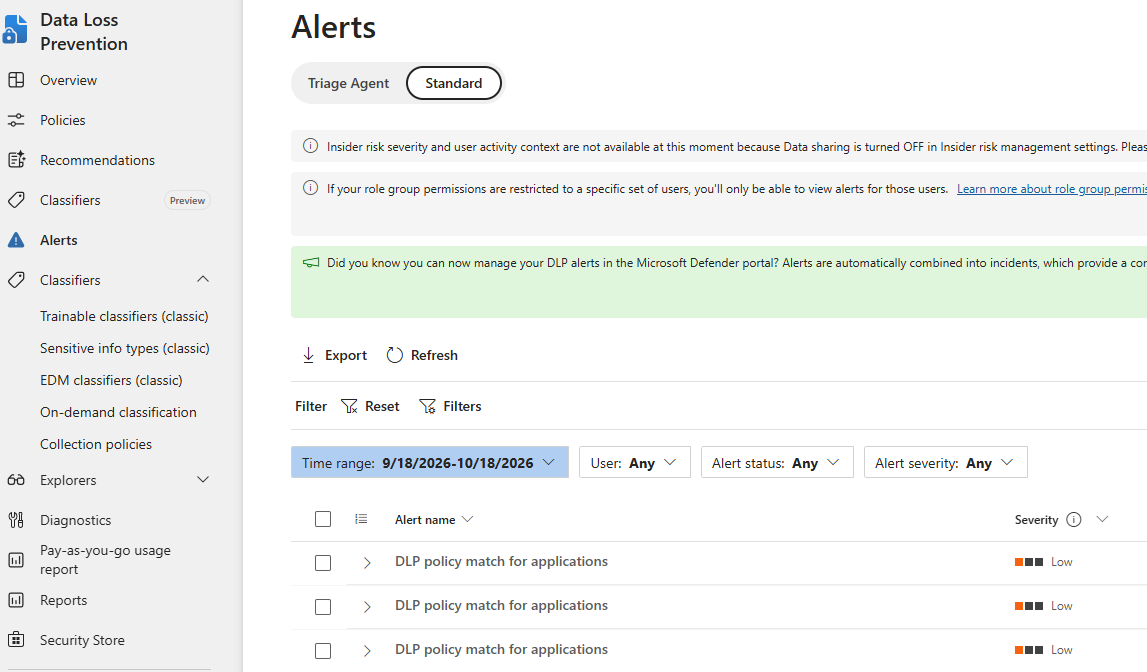The image size is (1147, 672).
Task: Check the second DLP policy match row checkbox
Action: coord(323,607)
